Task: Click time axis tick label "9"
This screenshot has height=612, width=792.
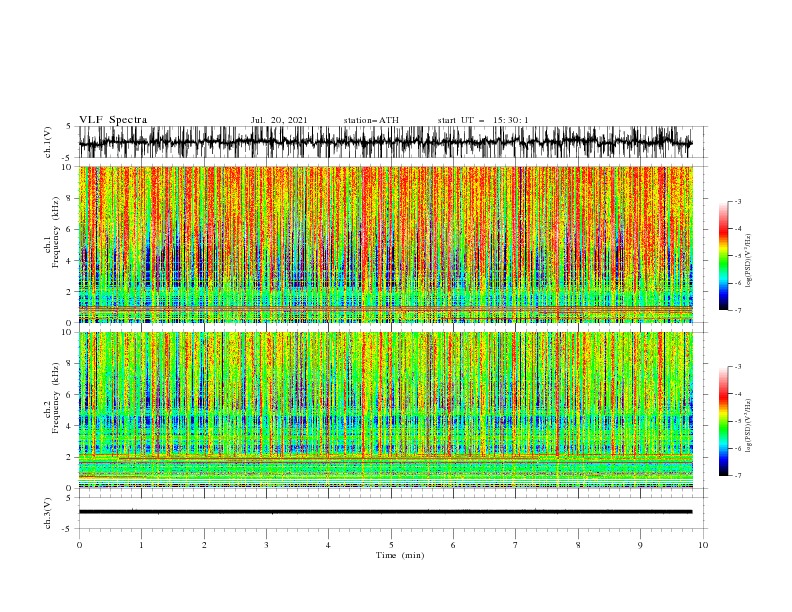Action: click(x=640, y=545)
